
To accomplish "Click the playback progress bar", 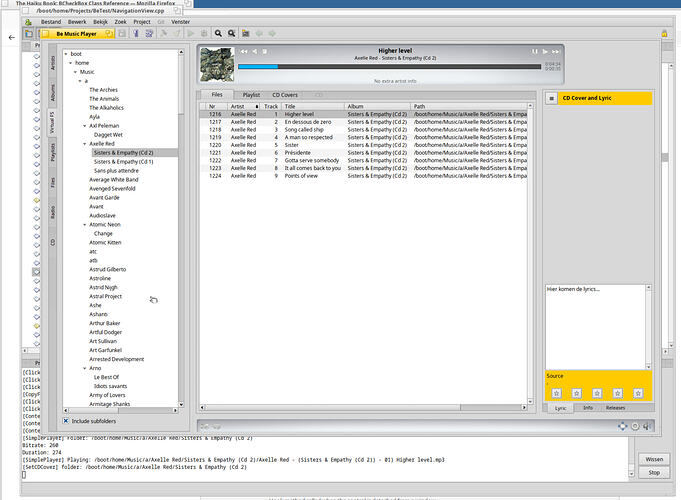I will [389, 66].
